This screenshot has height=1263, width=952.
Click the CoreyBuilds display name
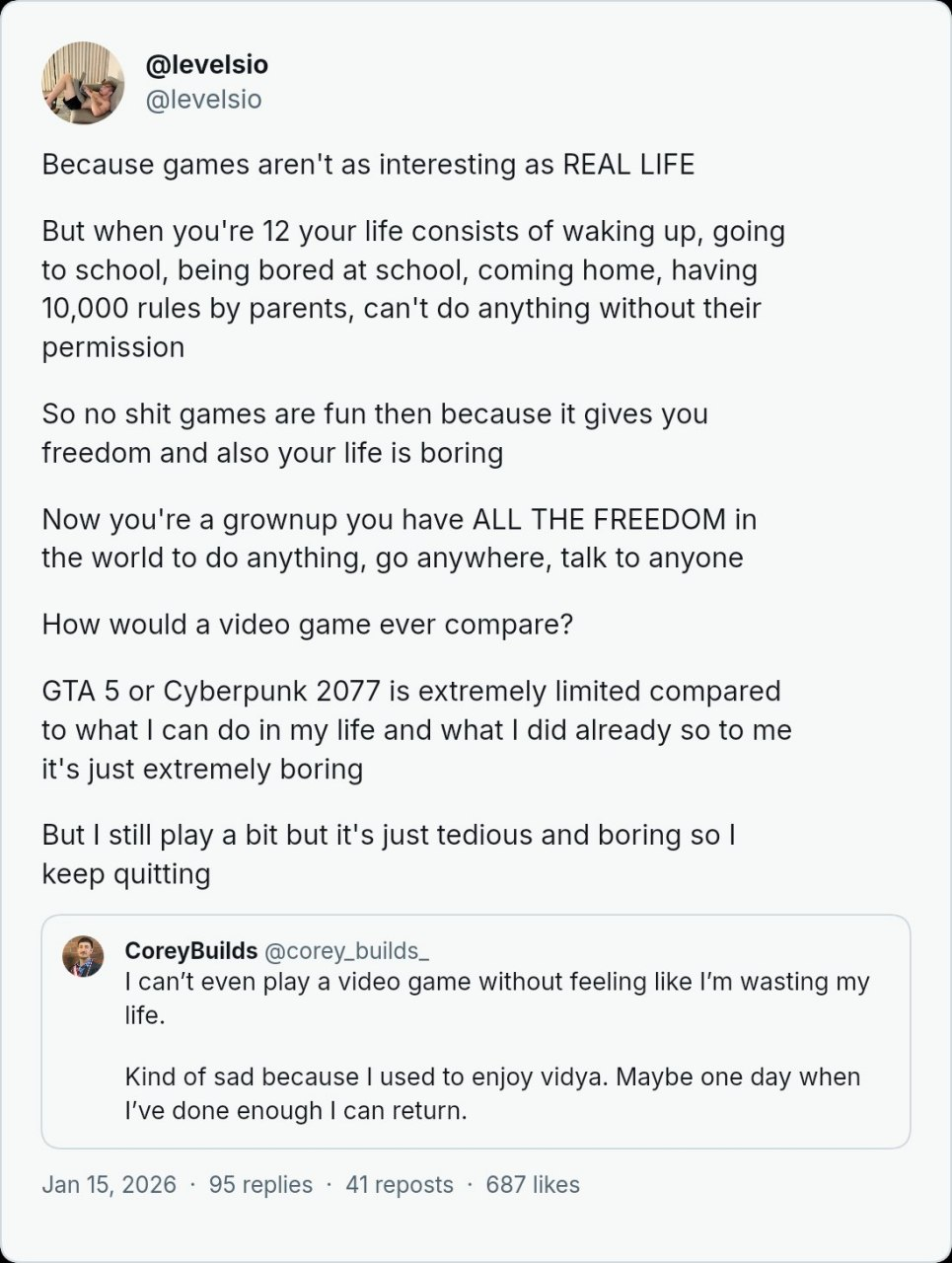pyautogui.click(x=191, y=950)
